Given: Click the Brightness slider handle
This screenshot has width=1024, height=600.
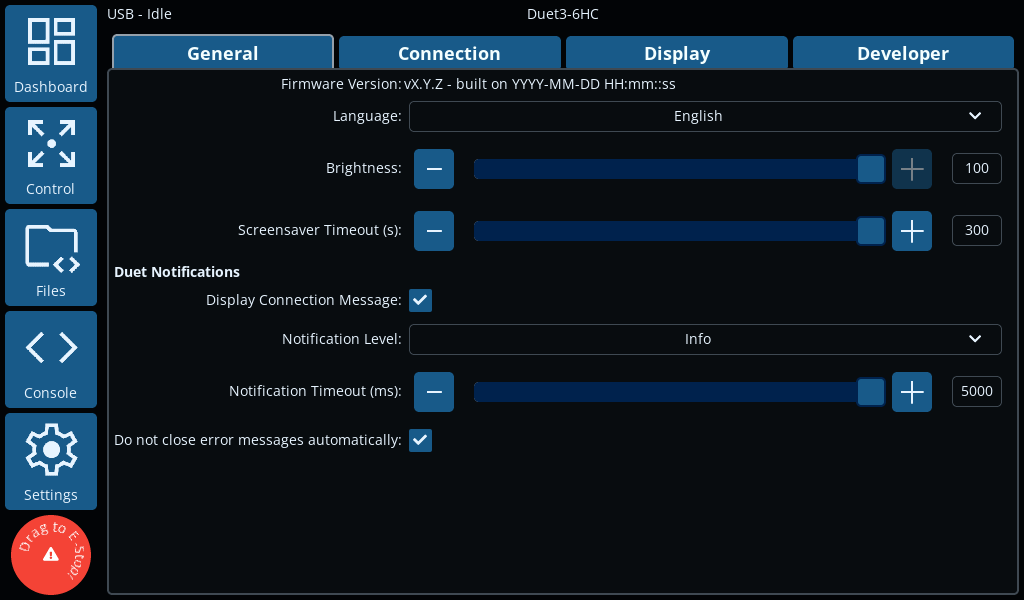Looking at the screenshot, I should [x=871, y=169].
